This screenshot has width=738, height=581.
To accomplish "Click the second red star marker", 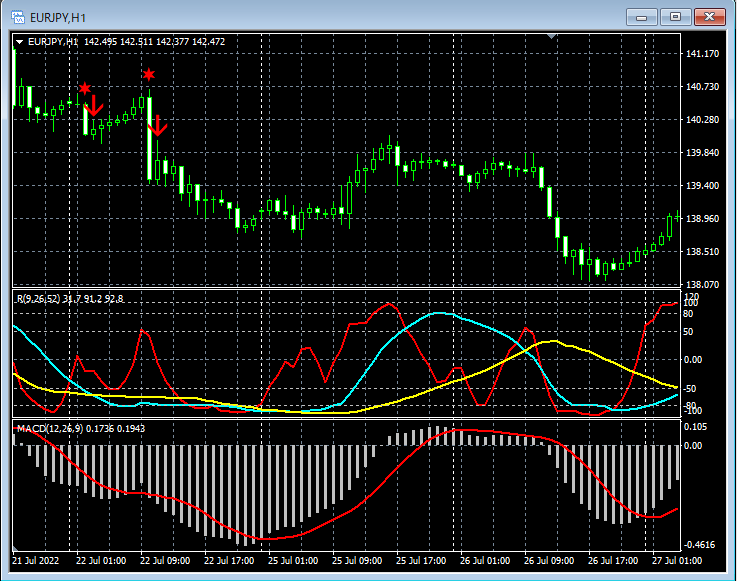I will [149, 75].
